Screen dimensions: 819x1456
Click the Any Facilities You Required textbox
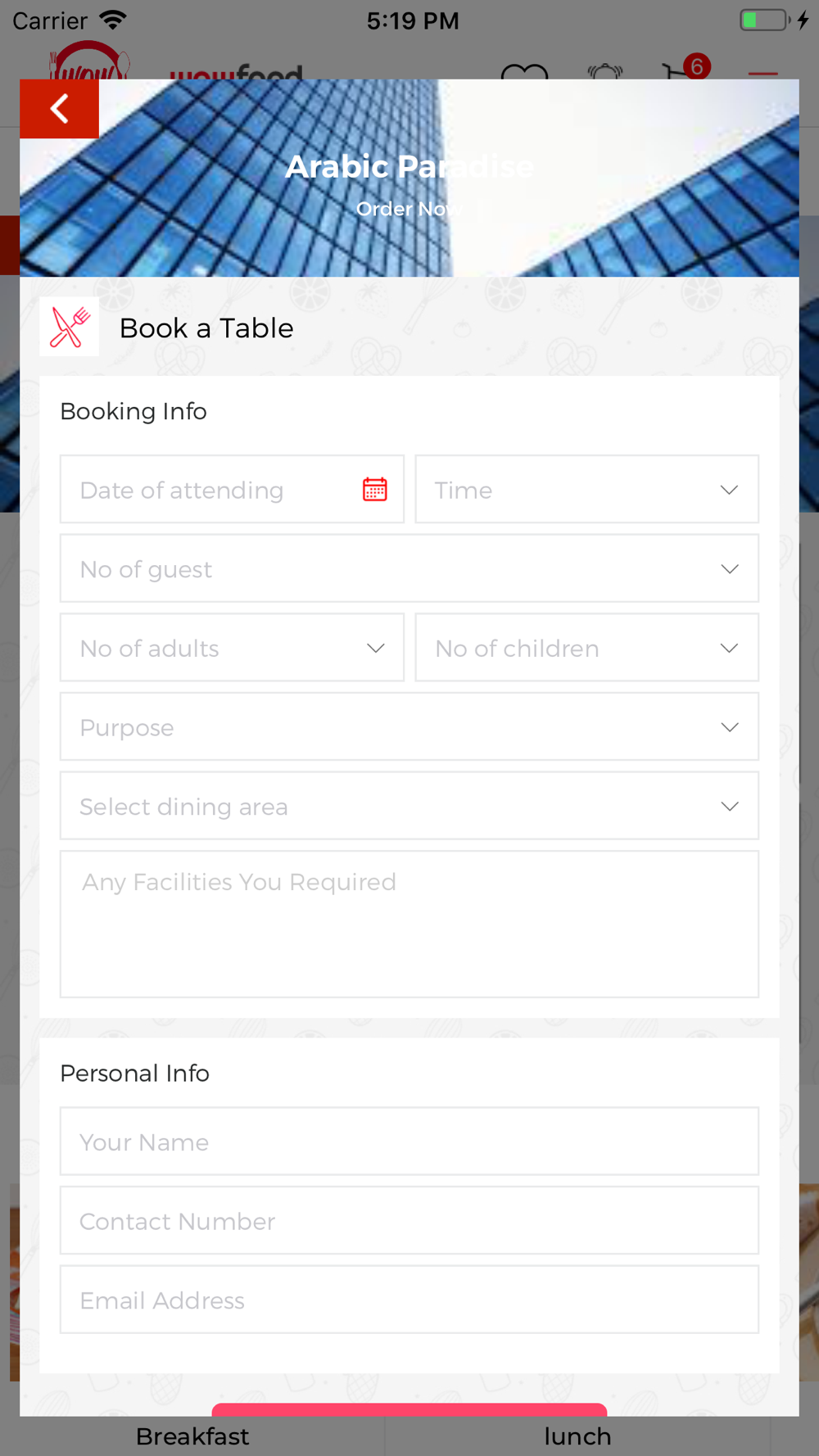click(409, 925)
